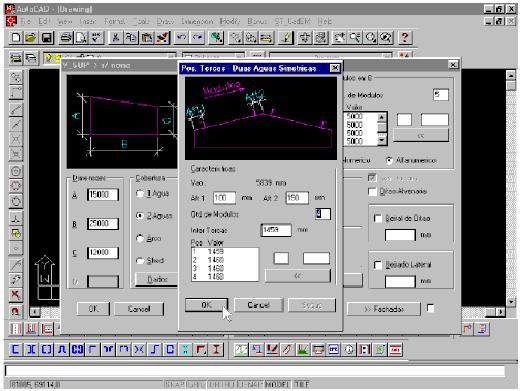Click the Dados button under Cobertura
Screen dimensions: 520x391
[157, 279]
